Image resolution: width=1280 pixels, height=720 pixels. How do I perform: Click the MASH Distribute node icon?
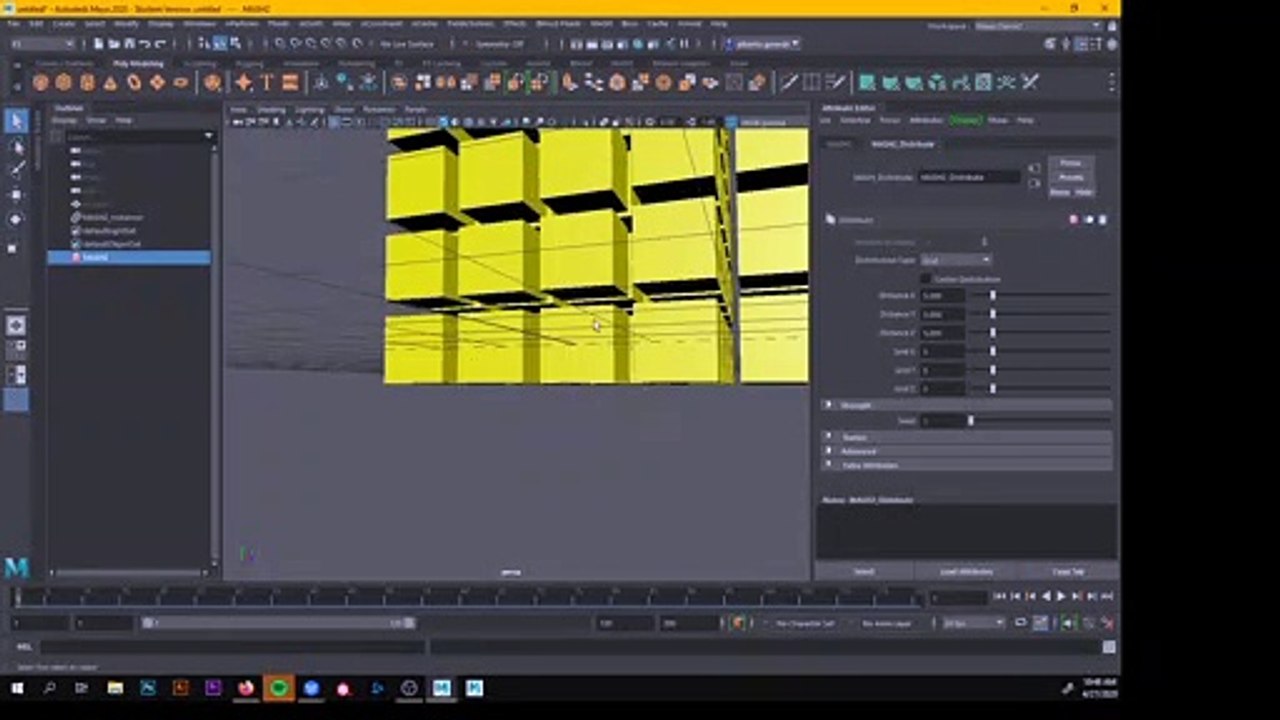(x=830, y=220)
